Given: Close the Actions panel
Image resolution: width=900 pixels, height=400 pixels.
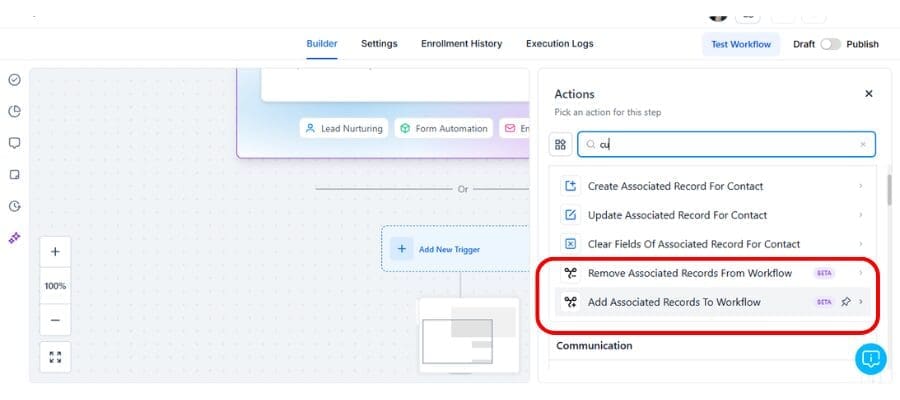Looking at the screenshot, I should pos(868,94).
